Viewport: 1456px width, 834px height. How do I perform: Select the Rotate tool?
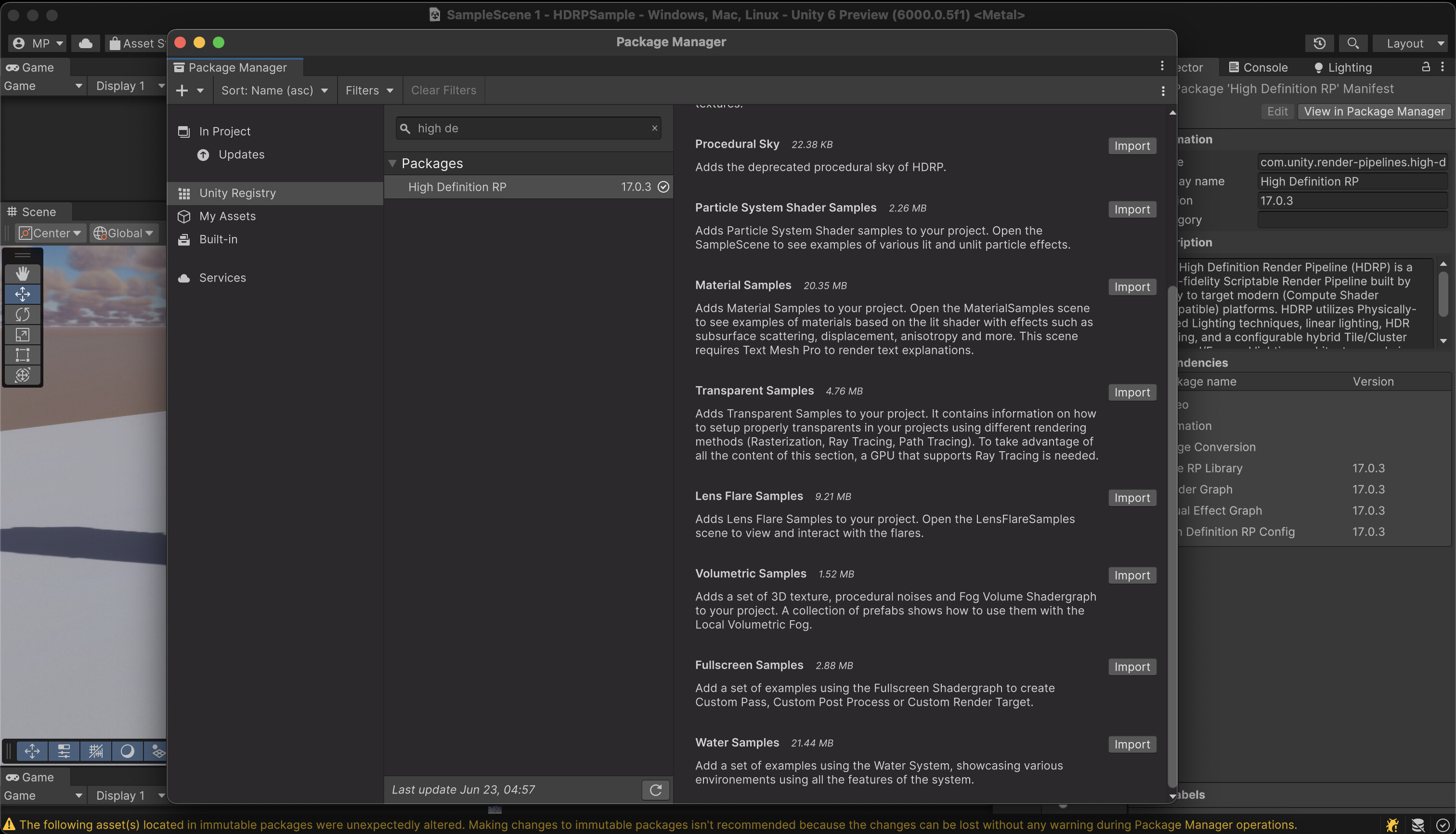(x=23, y=314)
